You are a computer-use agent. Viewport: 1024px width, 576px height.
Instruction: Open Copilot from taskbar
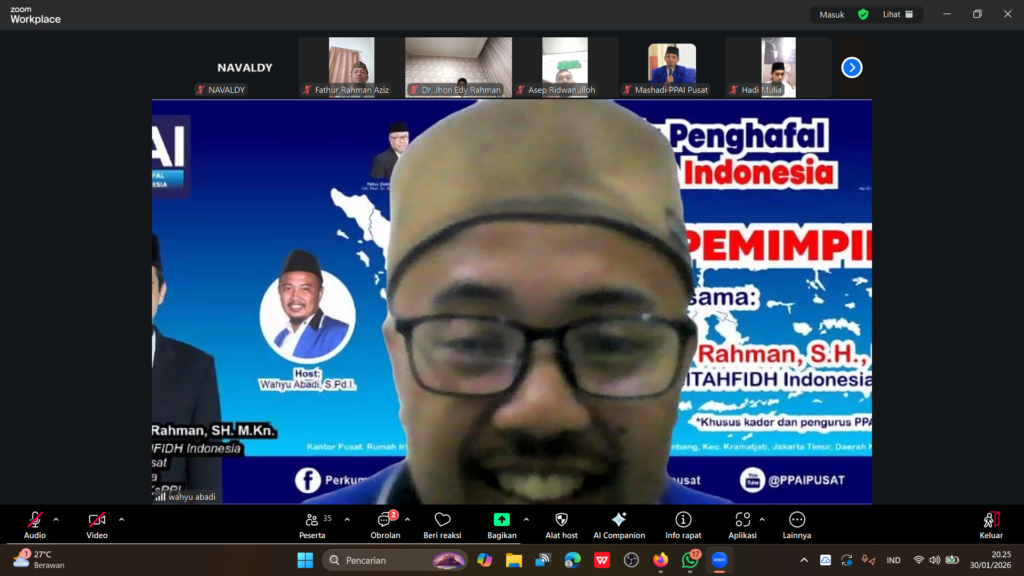[485, 560]
